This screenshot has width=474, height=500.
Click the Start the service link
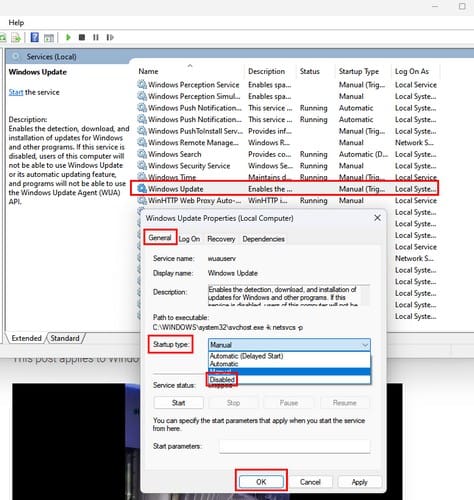tap(16, 92)
